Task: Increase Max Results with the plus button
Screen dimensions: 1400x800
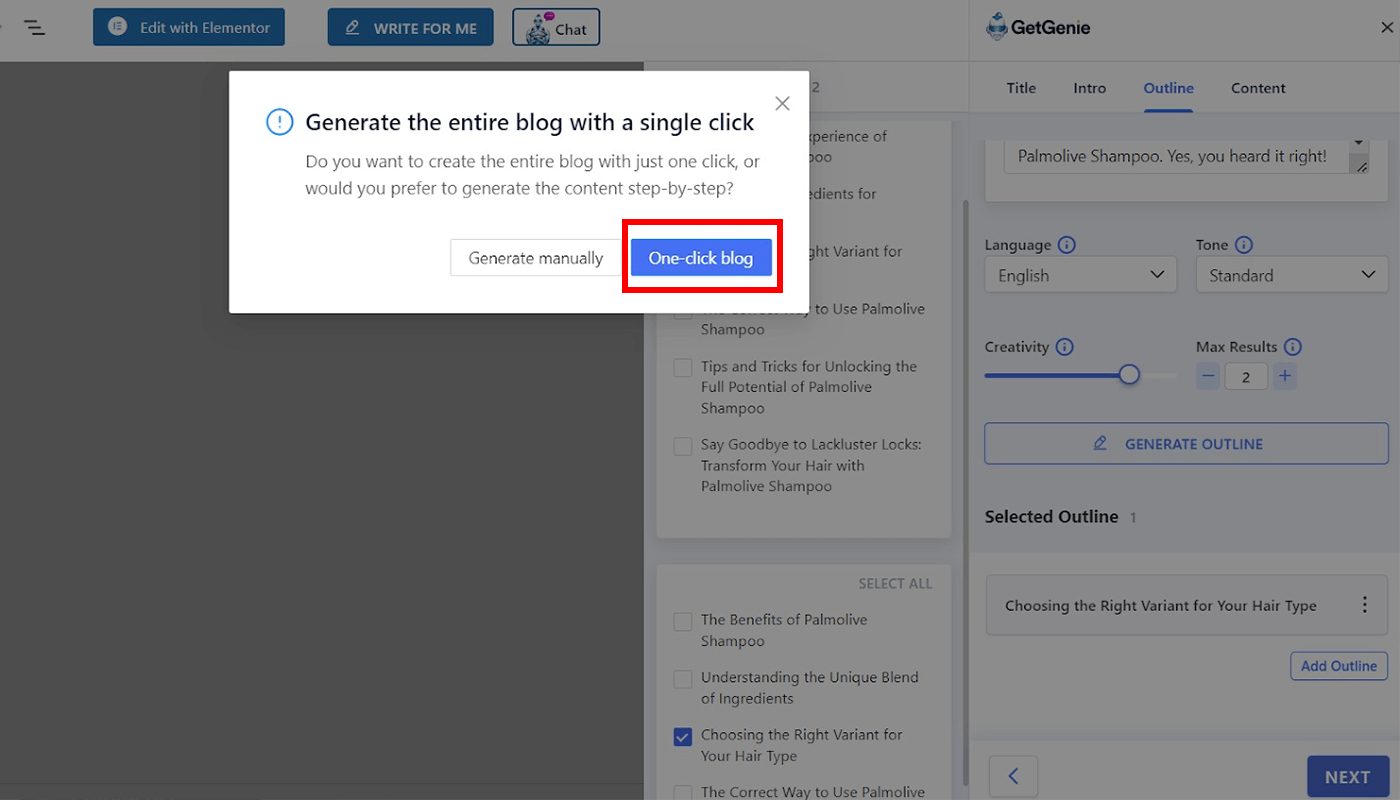Action: (x=1285, y=377)
